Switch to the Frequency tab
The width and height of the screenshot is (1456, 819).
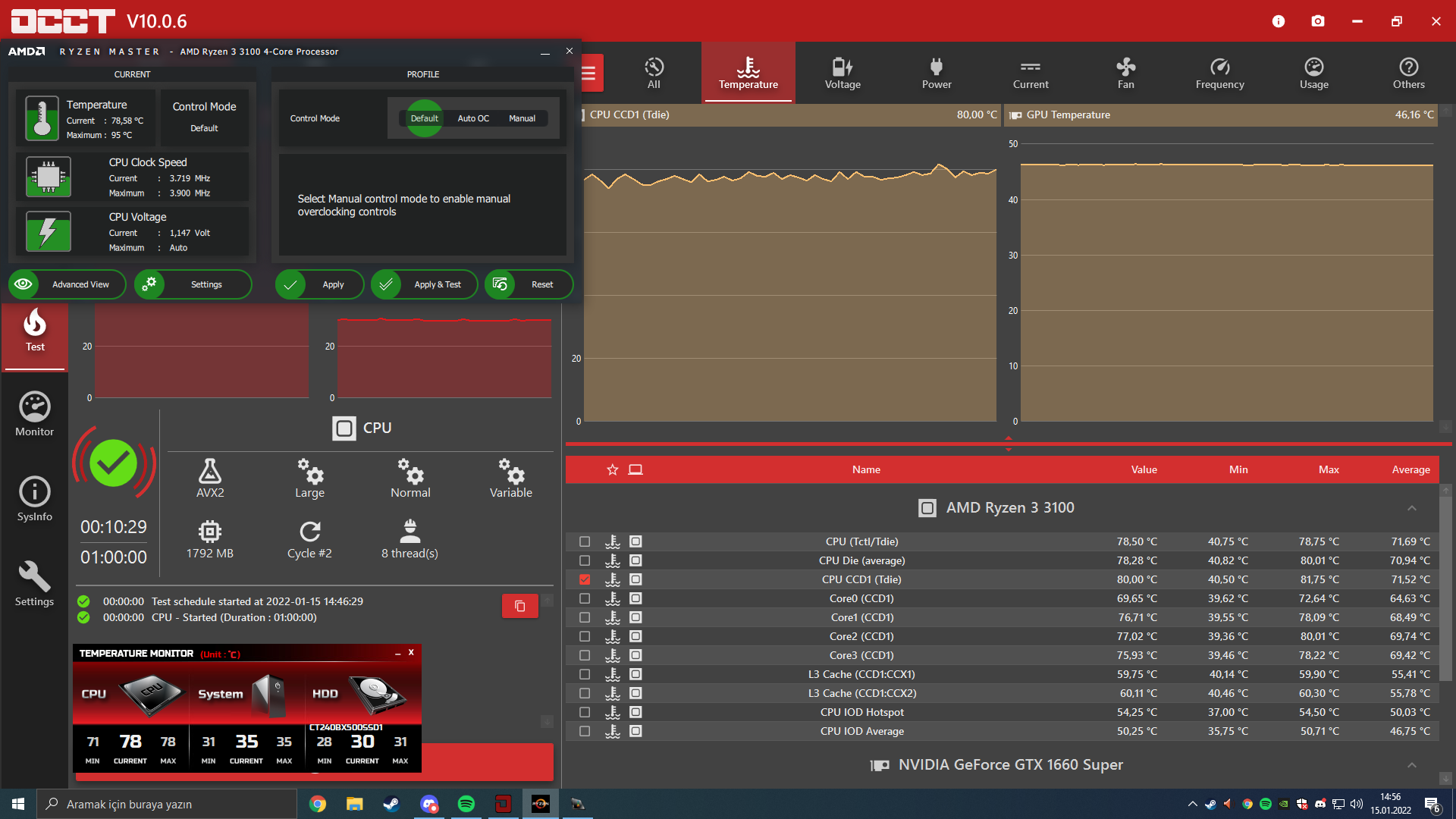pos(1219,73)
